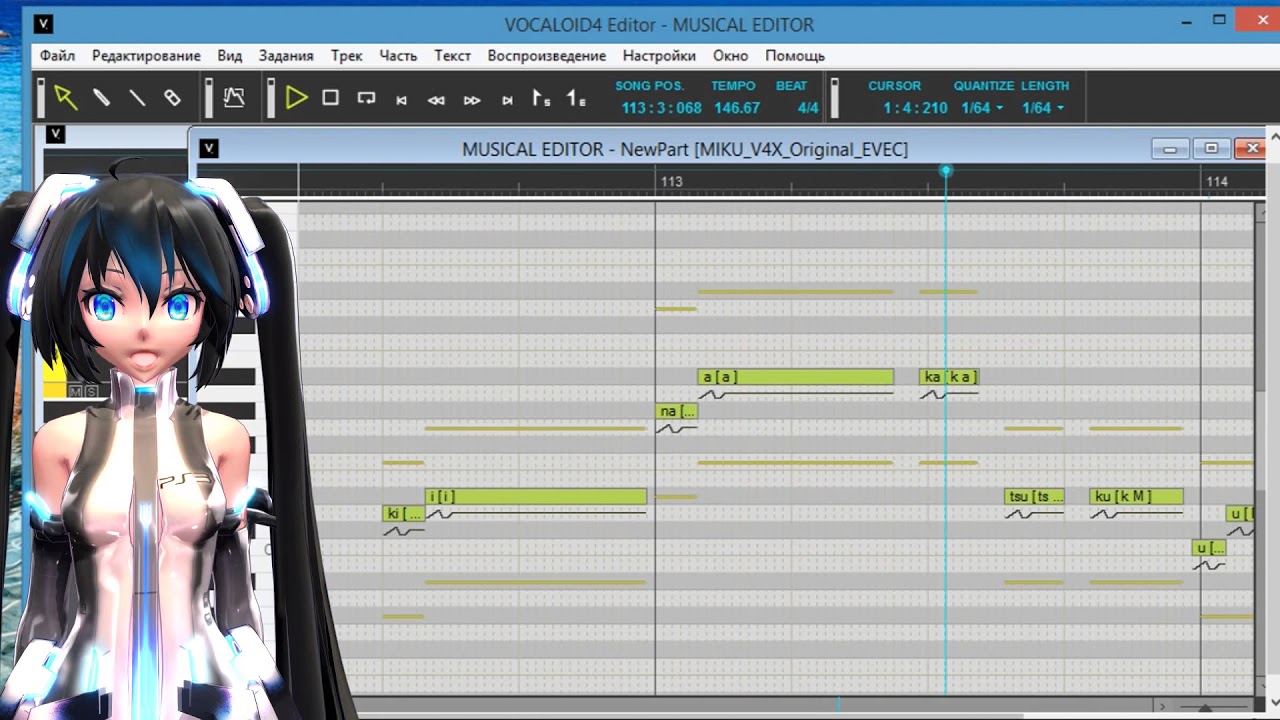Open the Файл menu
The height and width of the screenshot is (720, 1280).
(x=58, y=55)
